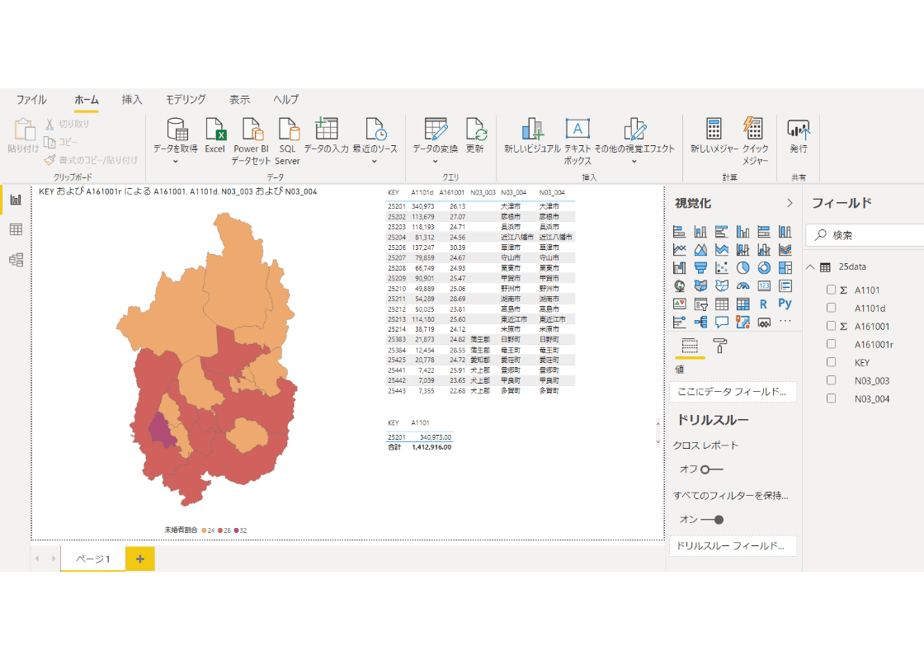
Task: Check the A161001r field checkbox
Action: click(x=831, y=344)
